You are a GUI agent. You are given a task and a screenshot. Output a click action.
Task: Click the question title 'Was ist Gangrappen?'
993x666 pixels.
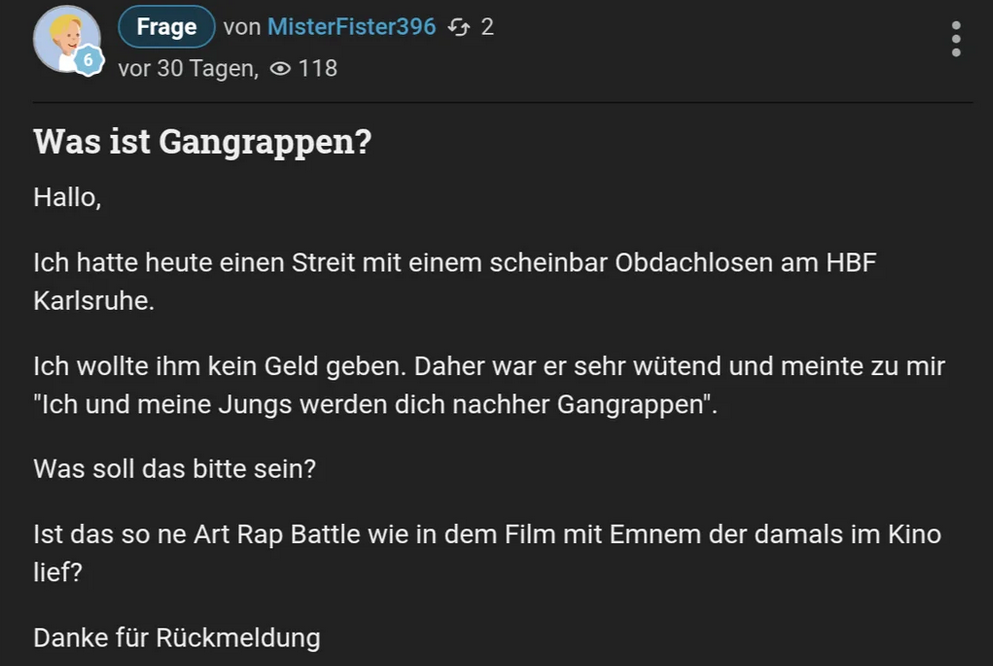[x=202, y=142]
